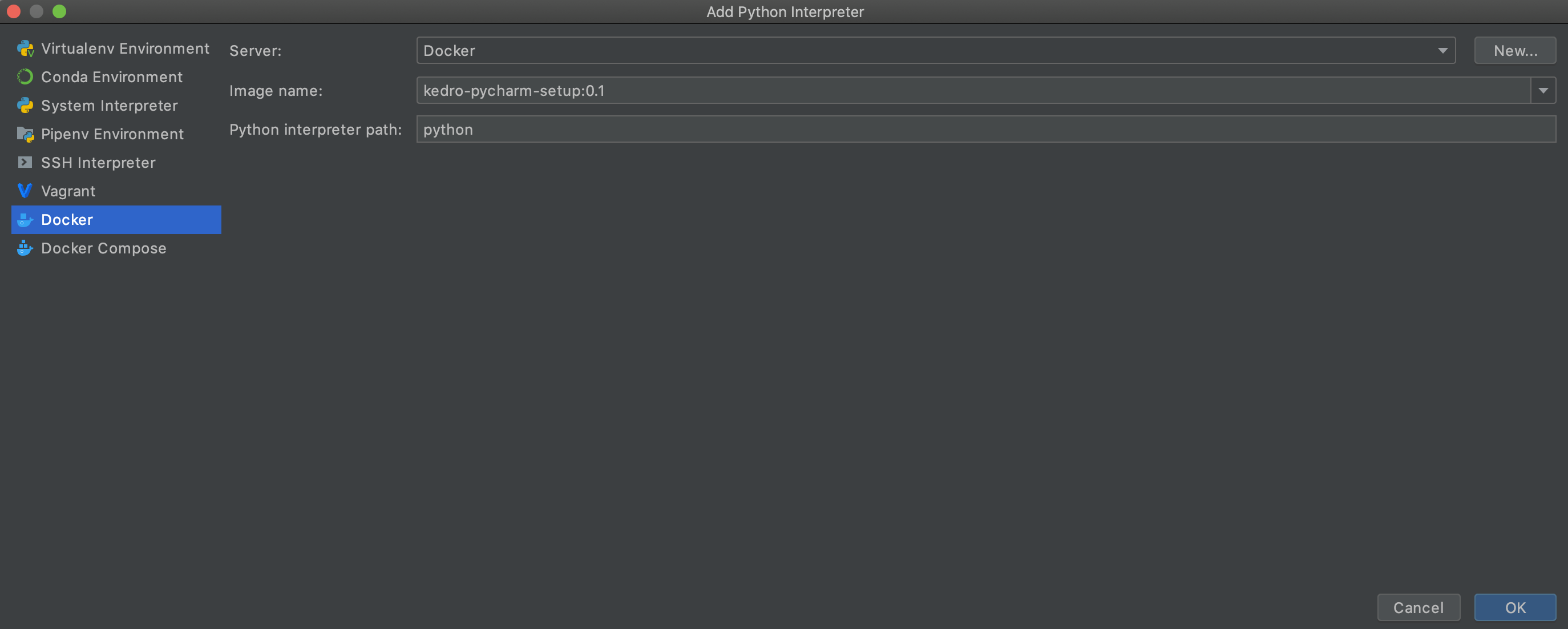The image size is (1568, 629).
Task: Click the green window zoom button
Action: (59, 11)
